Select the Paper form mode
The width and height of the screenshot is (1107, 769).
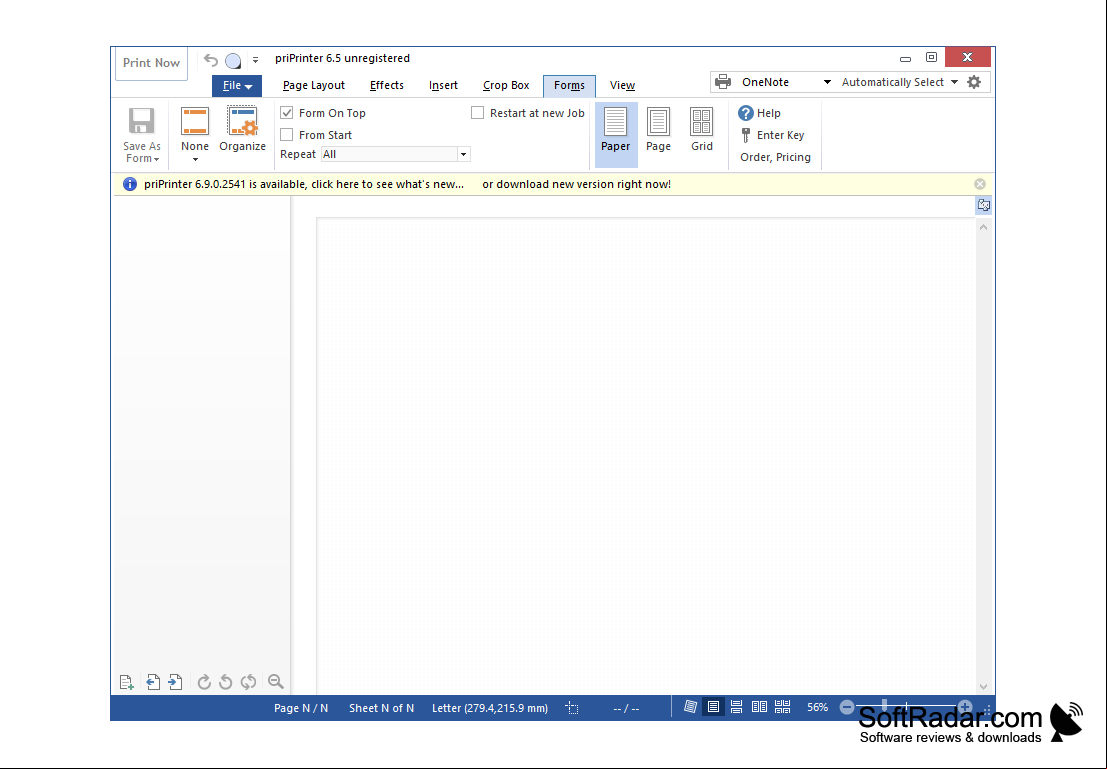[616, 134]
